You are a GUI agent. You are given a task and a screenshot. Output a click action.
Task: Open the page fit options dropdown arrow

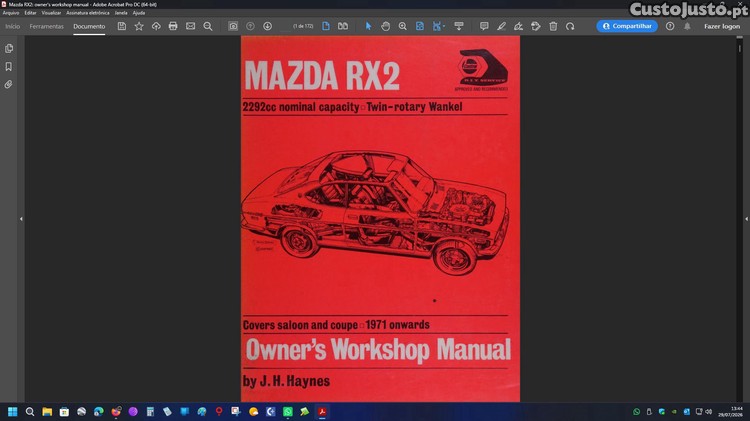[444, 26]
